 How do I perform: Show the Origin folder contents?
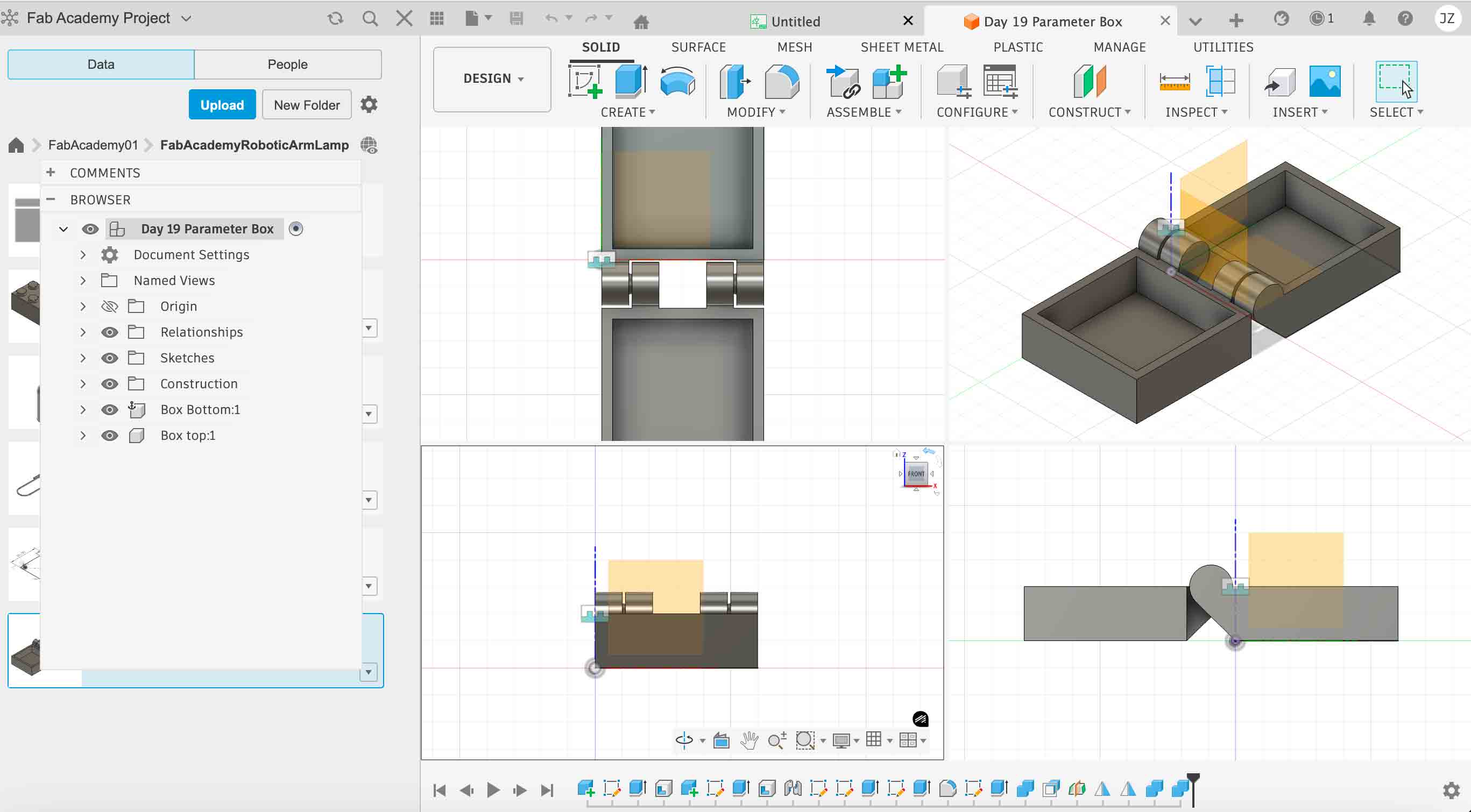(x=83, y=306)
